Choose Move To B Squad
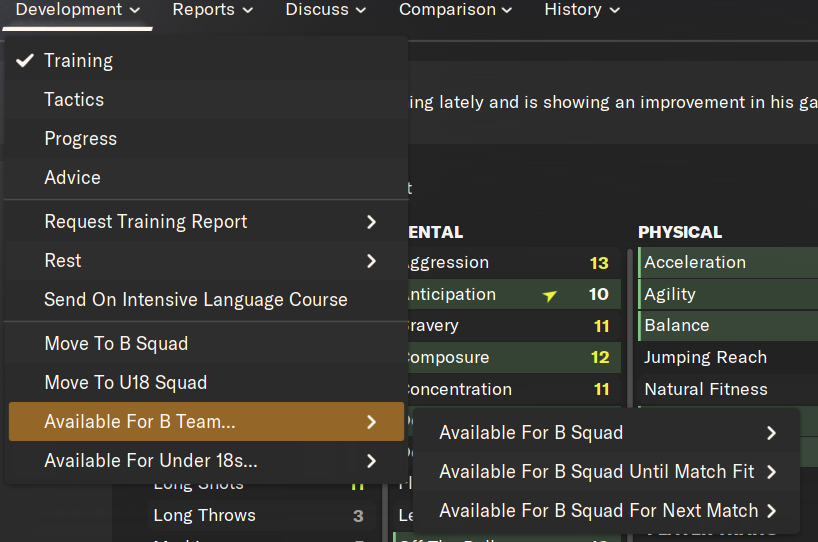Image resolution: width=818 pixels, height=542 pixels. tap(116, 344)
